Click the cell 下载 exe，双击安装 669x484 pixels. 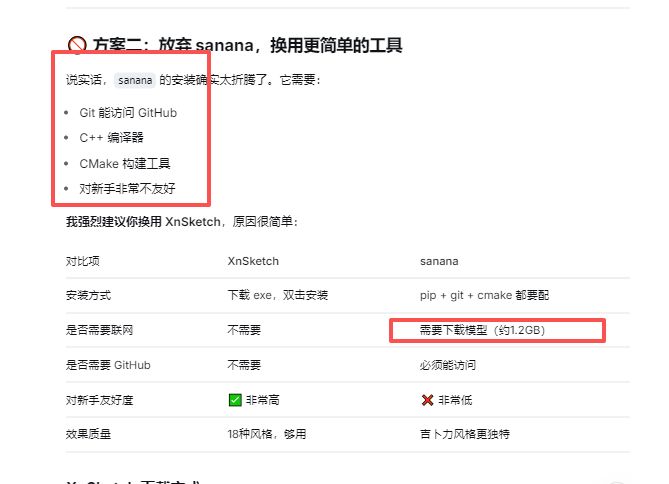click(x=278, y=295)
